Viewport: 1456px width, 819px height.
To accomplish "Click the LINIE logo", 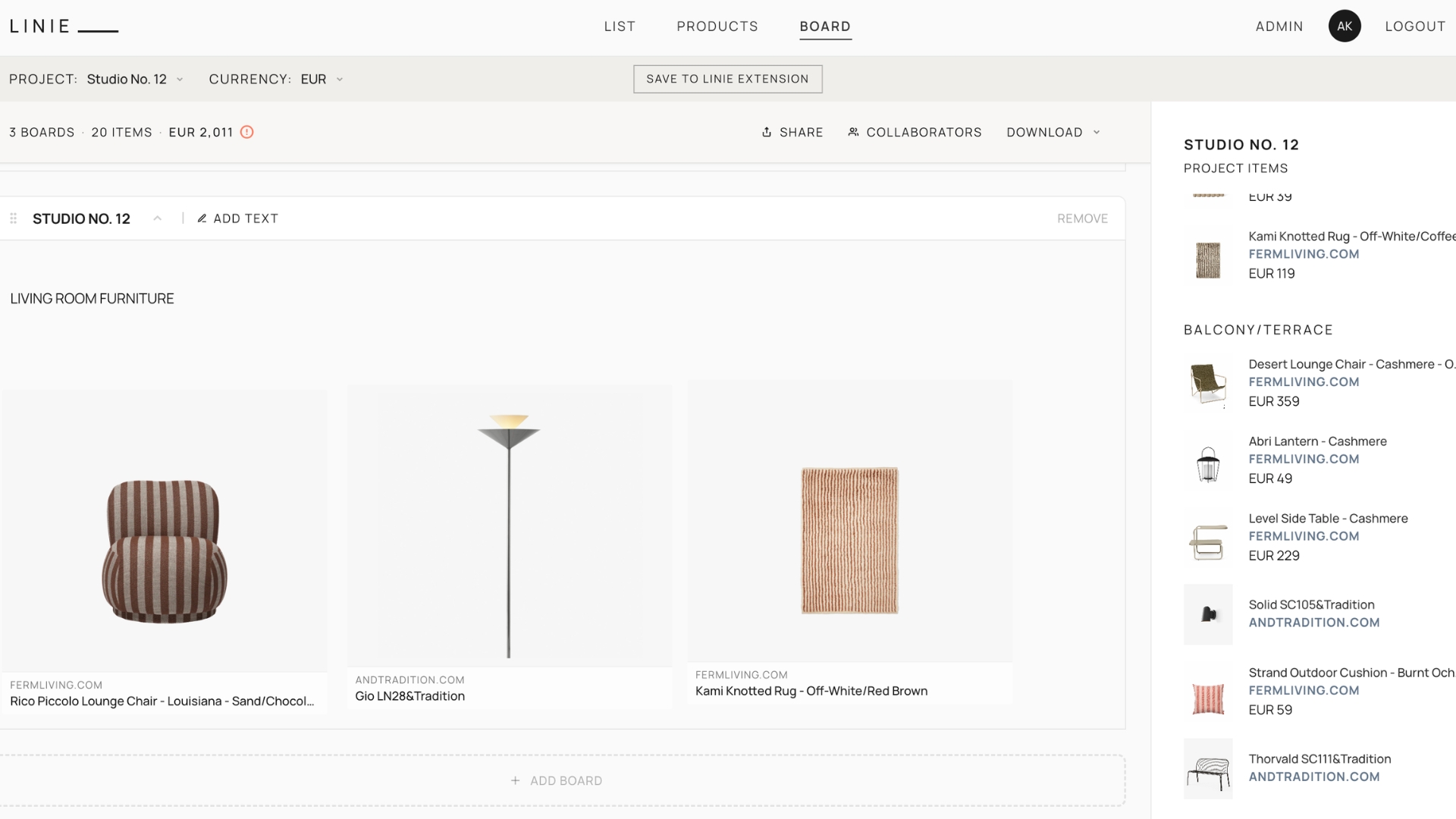I will [x=64, y=27].
